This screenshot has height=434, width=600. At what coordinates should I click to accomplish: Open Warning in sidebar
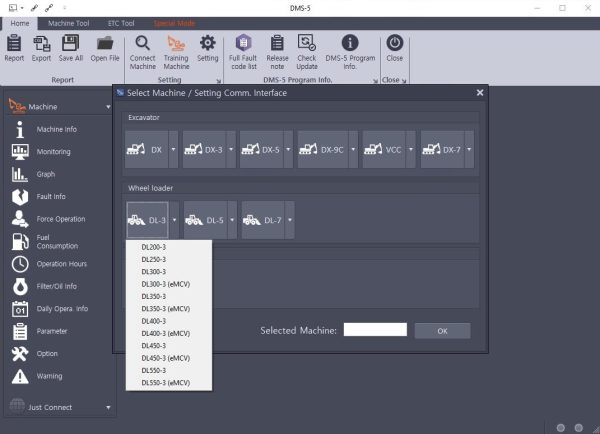(x=49, y=376)
